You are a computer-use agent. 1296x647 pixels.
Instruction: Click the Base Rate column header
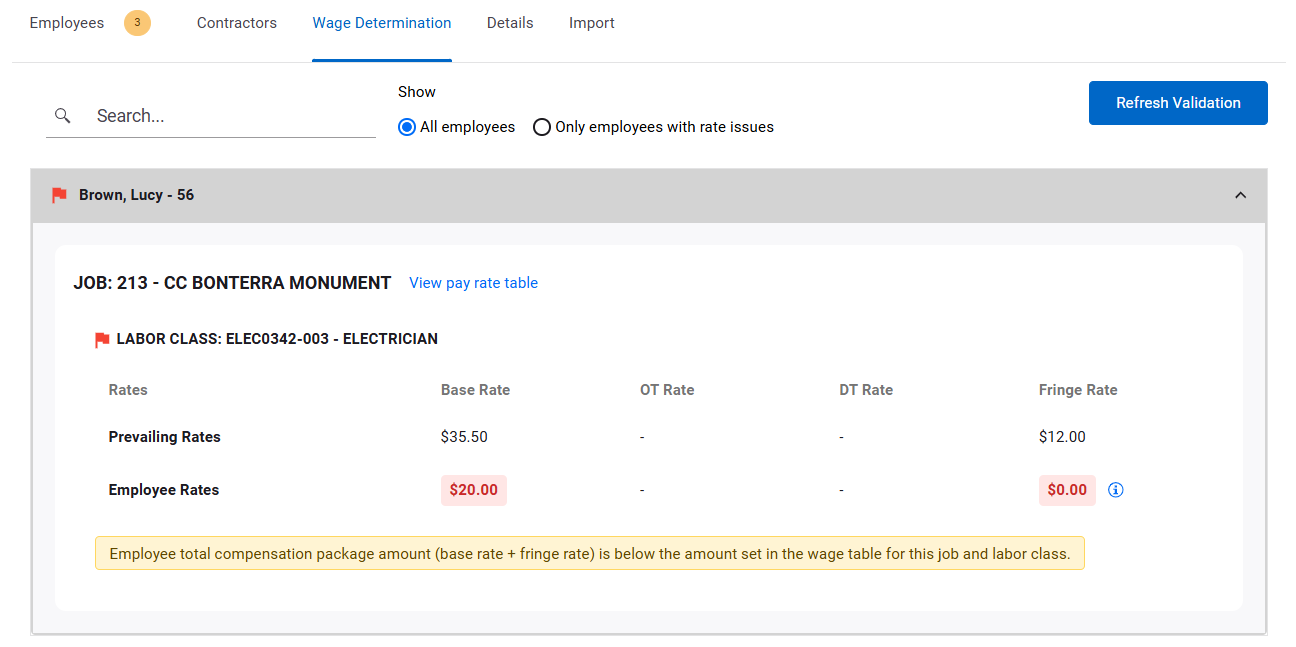tap(475, 390)
